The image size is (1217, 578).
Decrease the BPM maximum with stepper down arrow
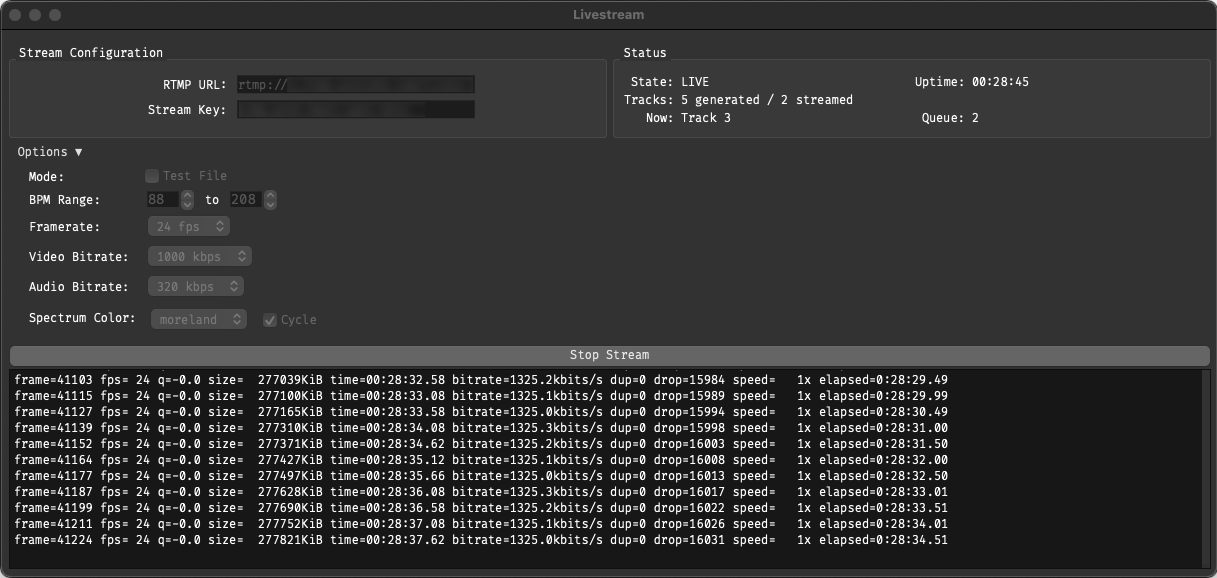[x=270, y=204]
